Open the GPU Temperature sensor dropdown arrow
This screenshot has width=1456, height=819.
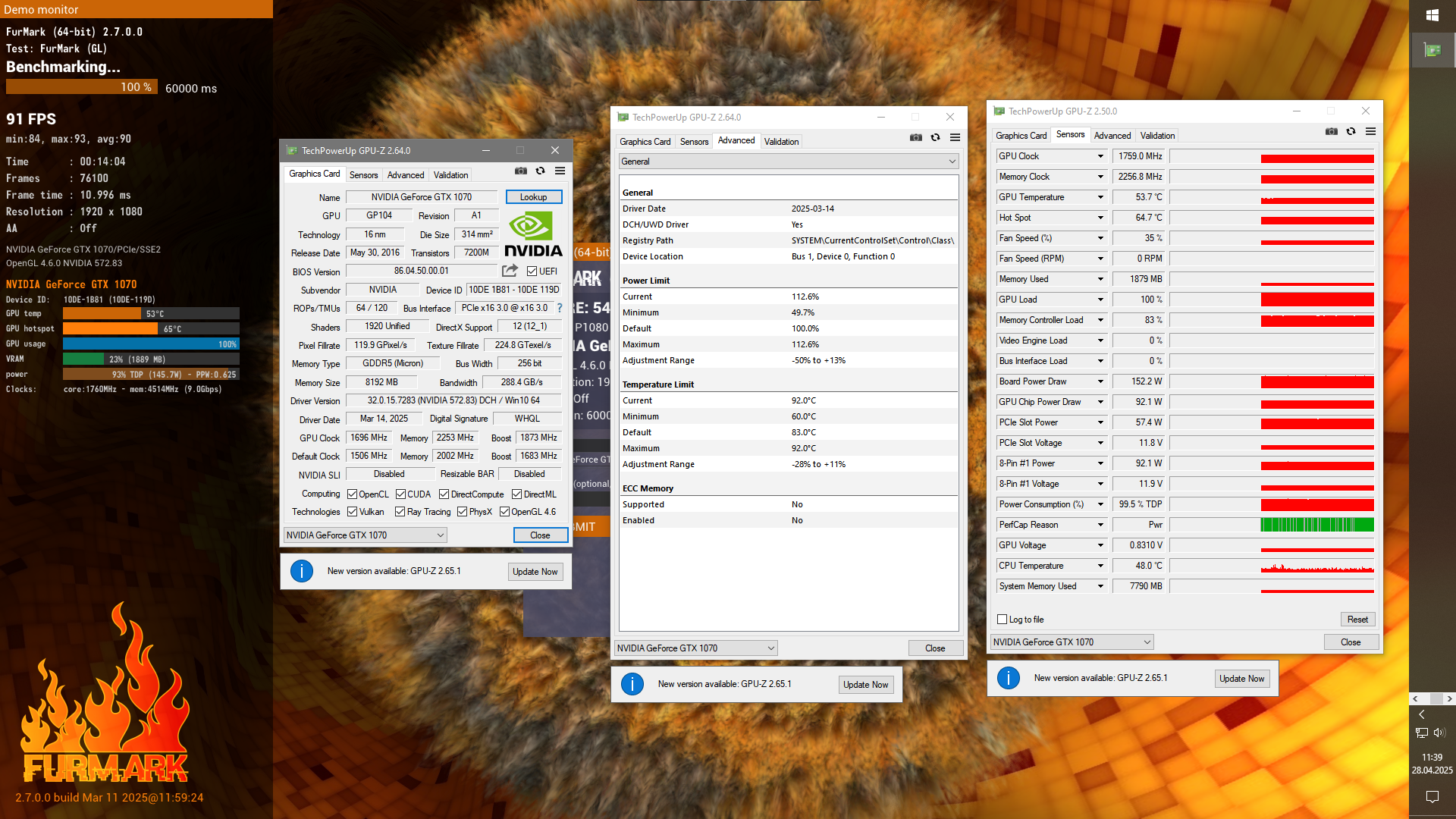1100,197
